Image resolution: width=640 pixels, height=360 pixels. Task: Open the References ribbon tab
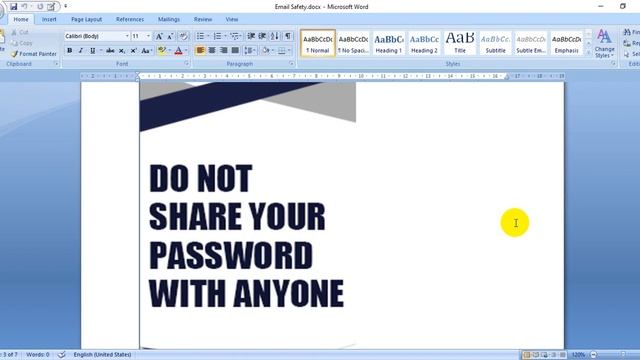coord(130,19)
